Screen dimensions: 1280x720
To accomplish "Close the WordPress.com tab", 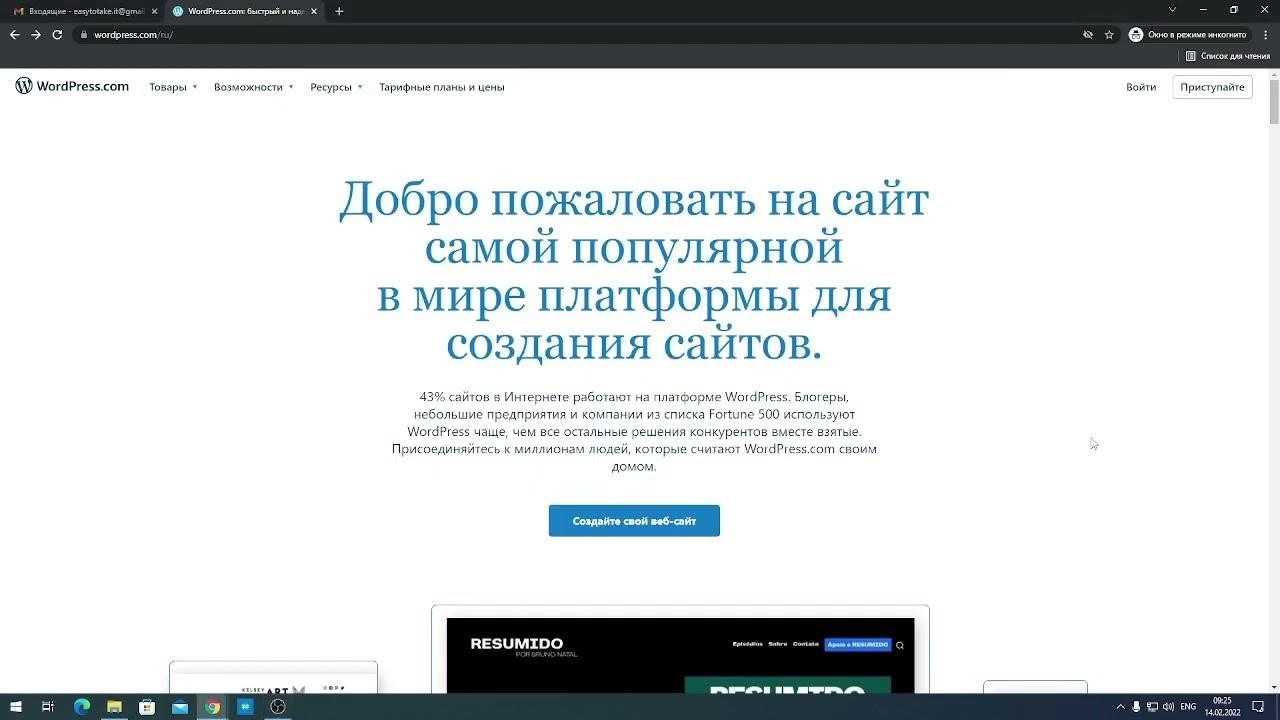I will coord(314,11).
